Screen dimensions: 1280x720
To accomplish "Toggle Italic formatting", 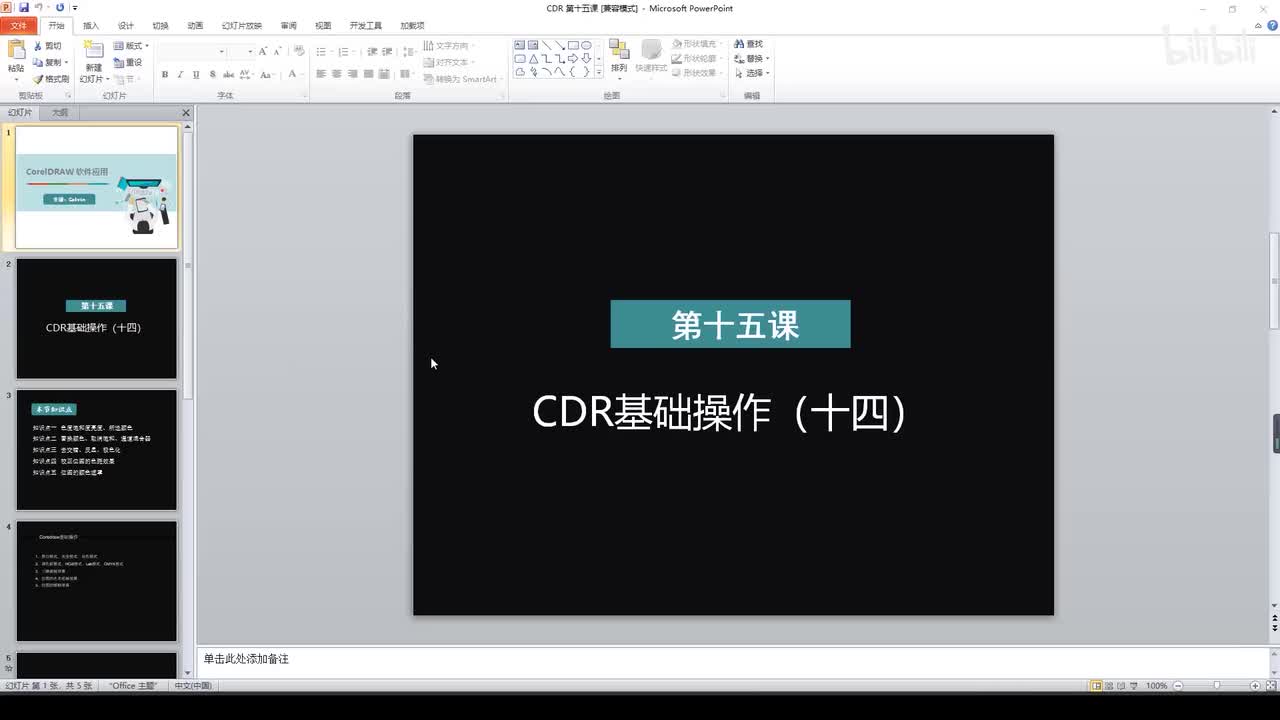I will (x=180, y=74).
